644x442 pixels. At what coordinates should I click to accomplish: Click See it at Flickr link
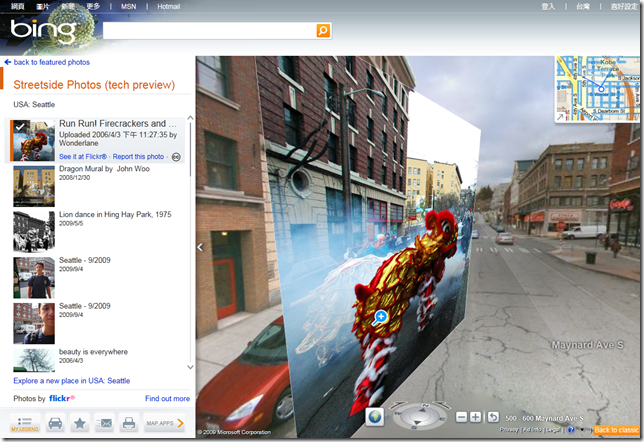[x=83, y=157]
